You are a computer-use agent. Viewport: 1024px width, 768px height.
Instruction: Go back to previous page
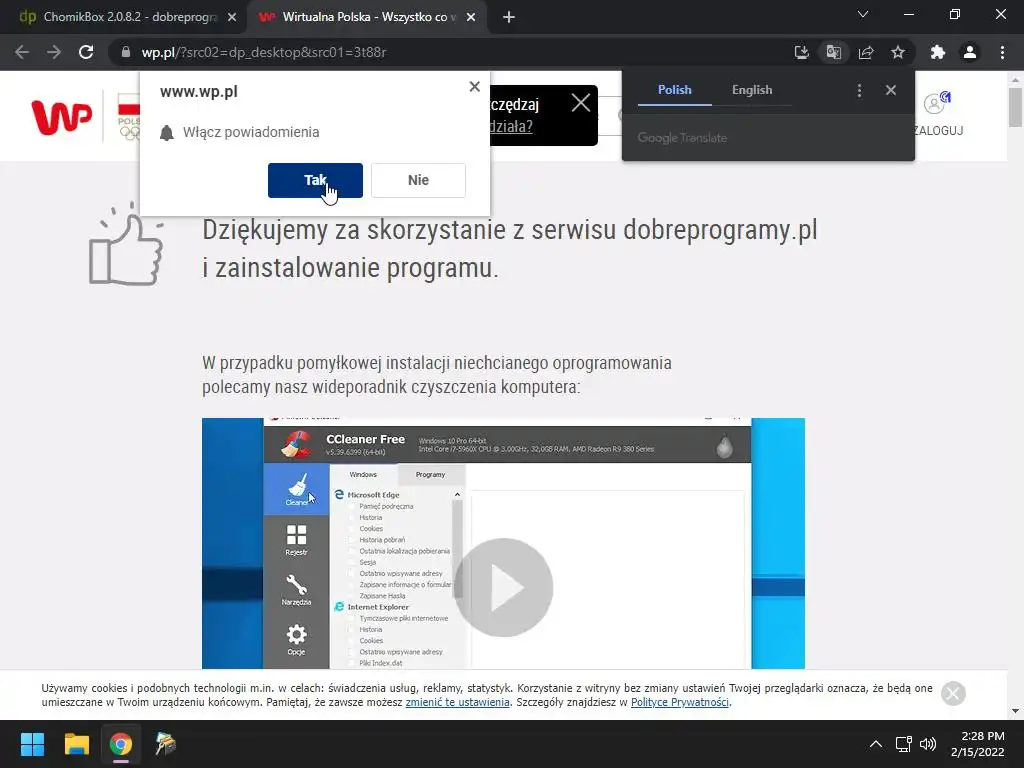(22, 52)
